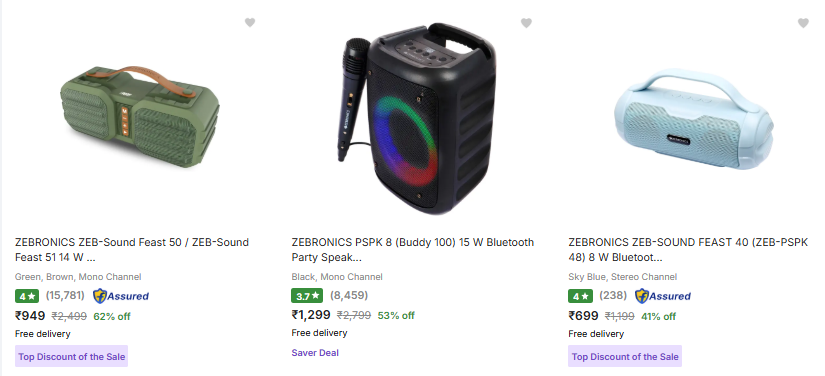Click Assured badge on Sound Feast 40
Image resolution: width=825 pixels, height=376 pixels.
coord(663,296)
